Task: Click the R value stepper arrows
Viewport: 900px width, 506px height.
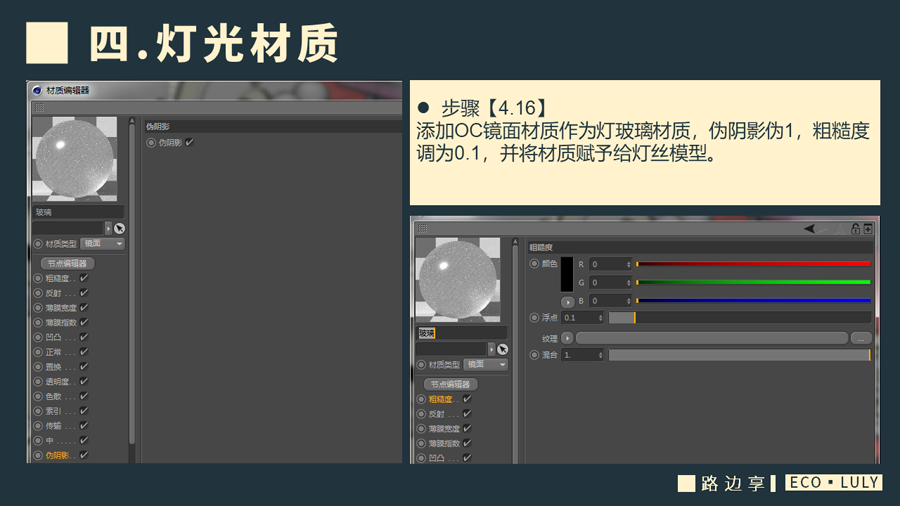Action: (x=629, y=264)
